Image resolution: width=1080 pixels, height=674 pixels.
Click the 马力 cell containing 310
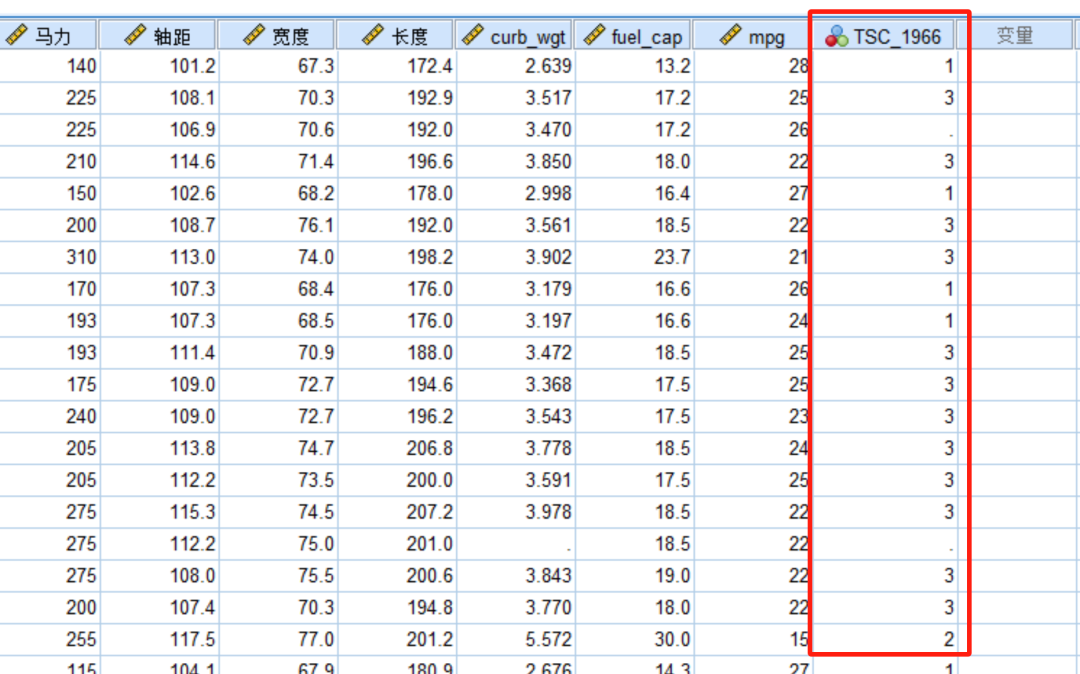pos(50,257)
